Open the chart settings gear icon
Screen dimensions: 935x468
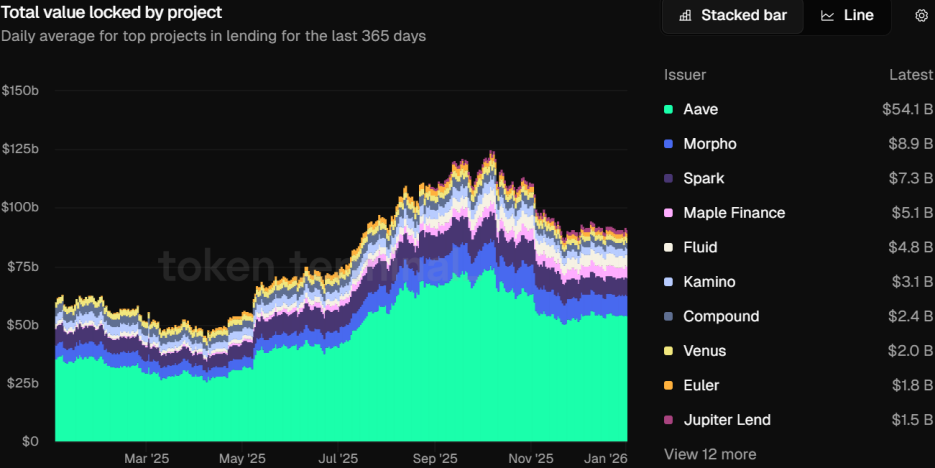pos(921,15)
